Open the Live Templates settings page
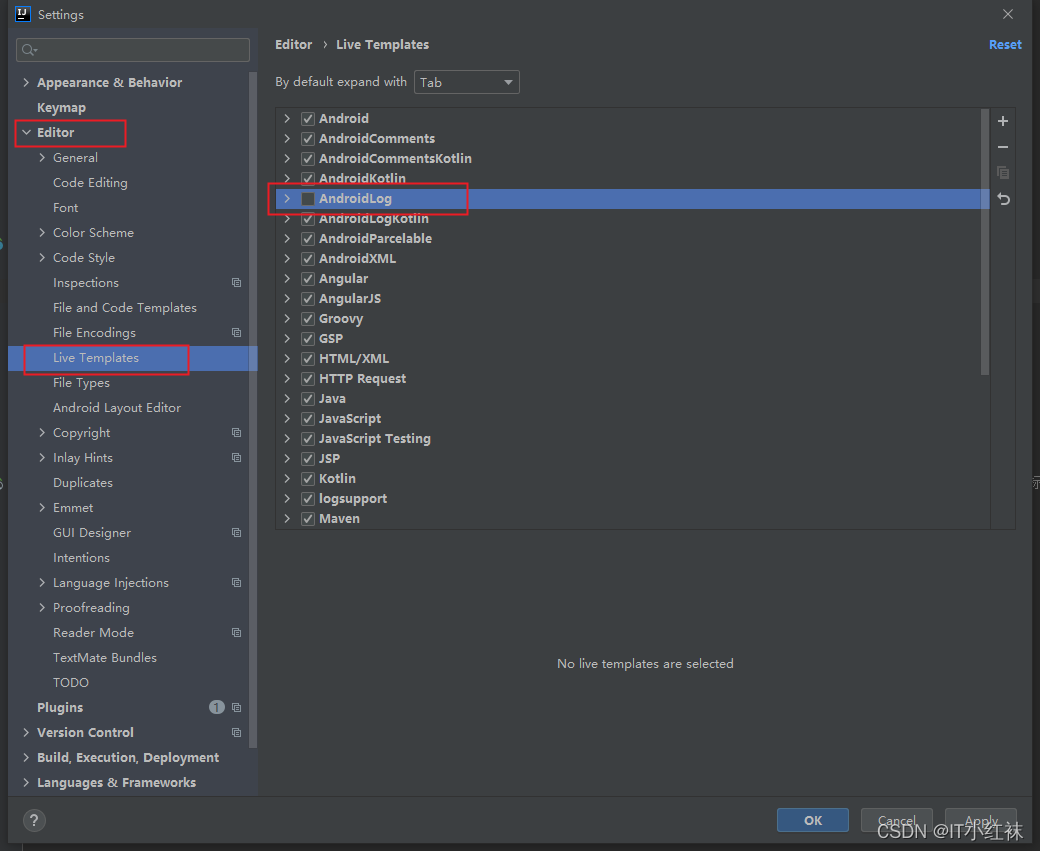Screen dimensions: 1040x851 click(96, 358)
